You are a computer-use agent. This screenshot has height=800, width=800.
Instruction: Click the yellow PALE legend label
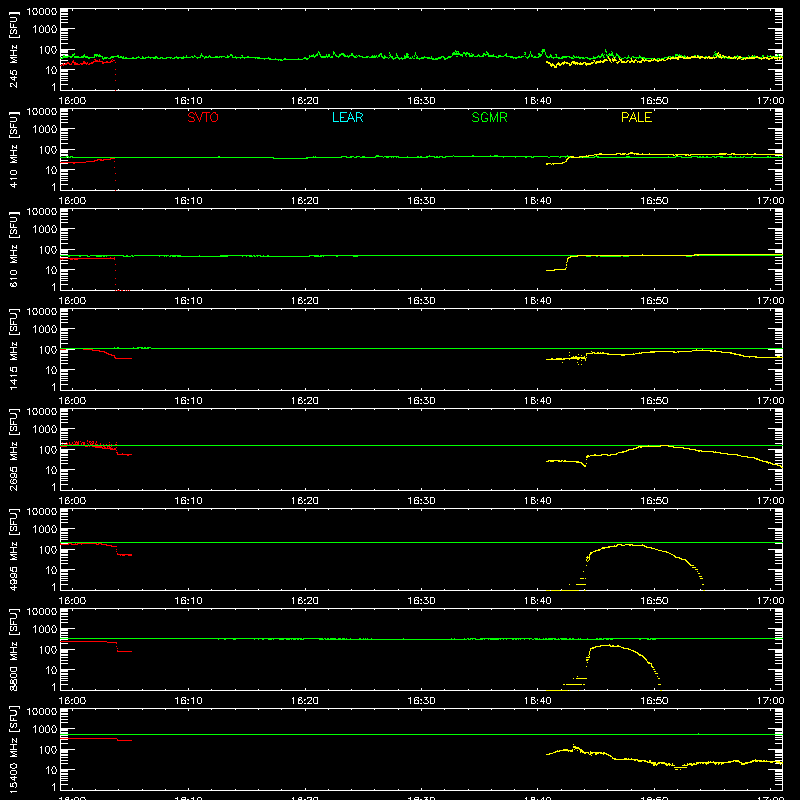point(636,117)
